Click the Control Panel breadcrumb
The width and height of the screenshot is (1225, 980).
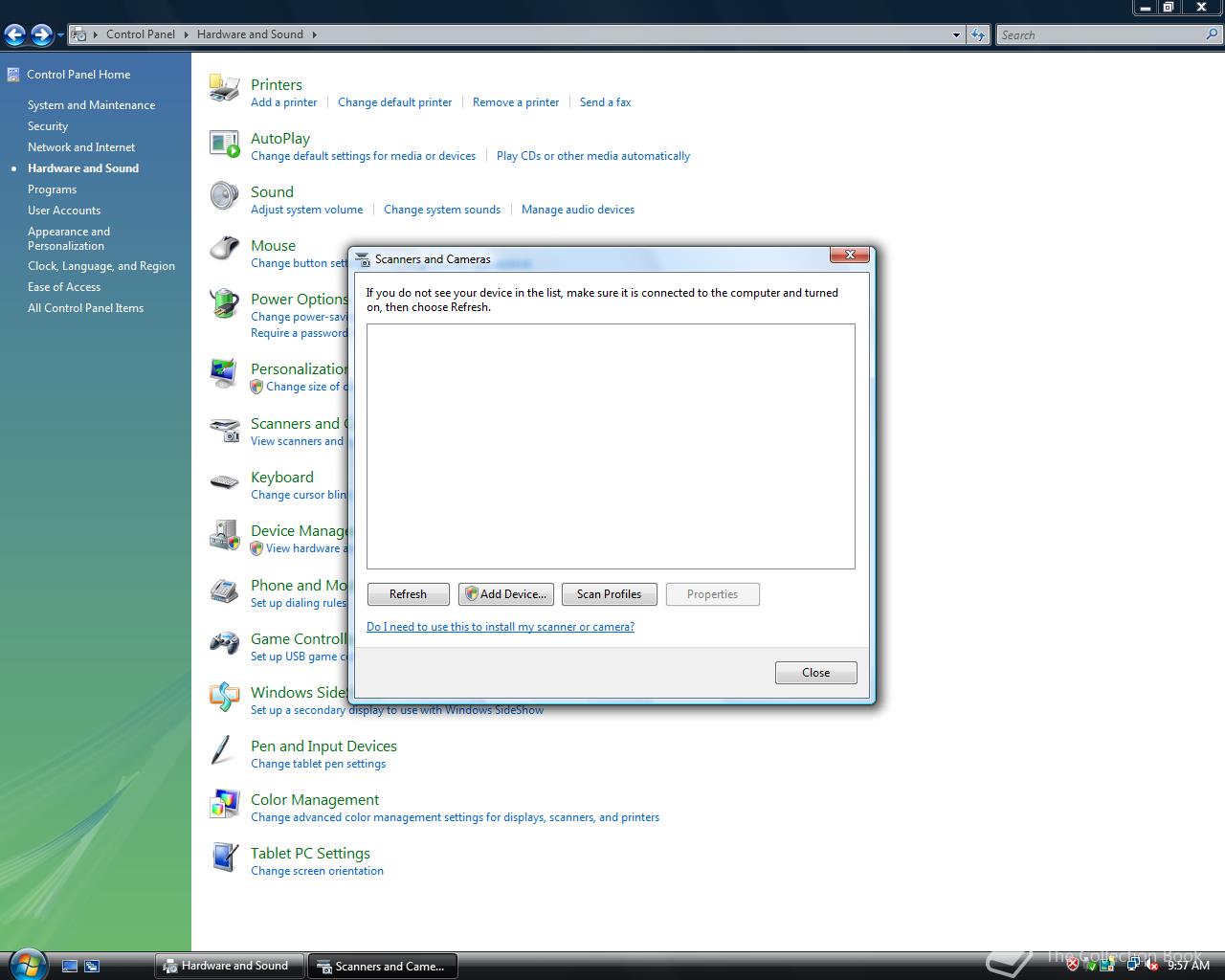[x=141, y=34]
